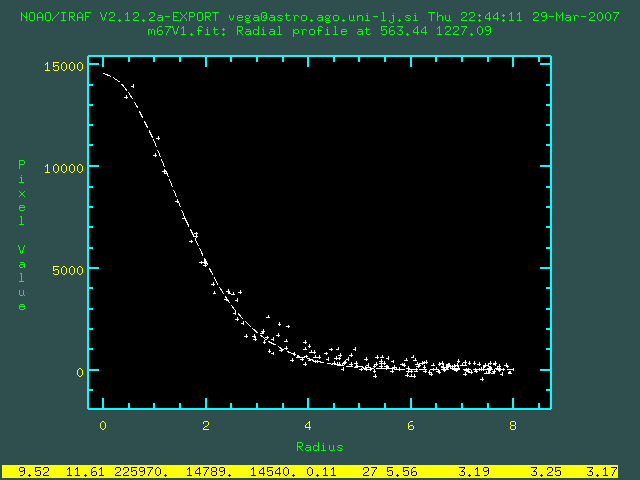
Task: Click the x-axis tick label 4
Action: pos(308,426)
